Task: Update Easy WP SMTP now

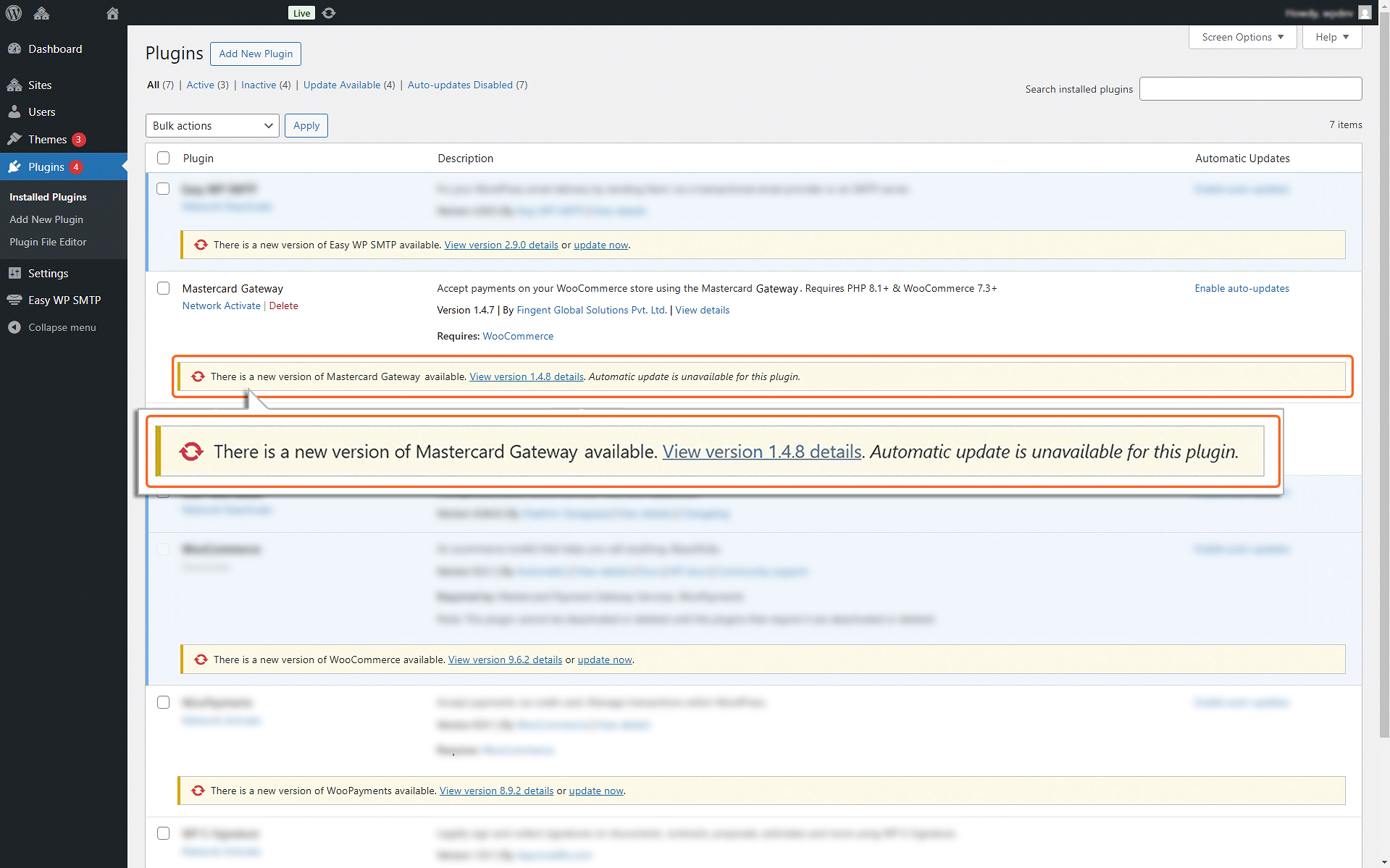Action: click(x=601, y=245)
